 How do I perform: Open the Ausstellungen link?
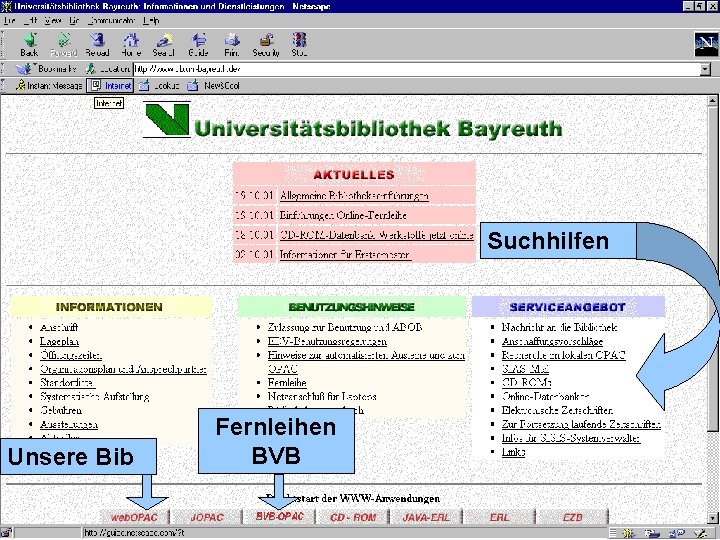tap(69, 424)
